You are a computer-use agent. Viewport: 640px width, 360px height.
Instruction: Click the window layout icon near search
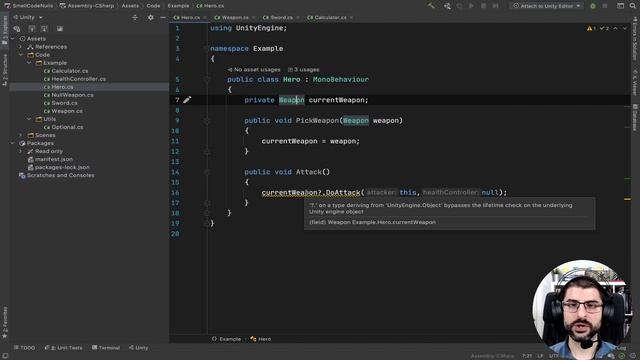click(620, 6)
